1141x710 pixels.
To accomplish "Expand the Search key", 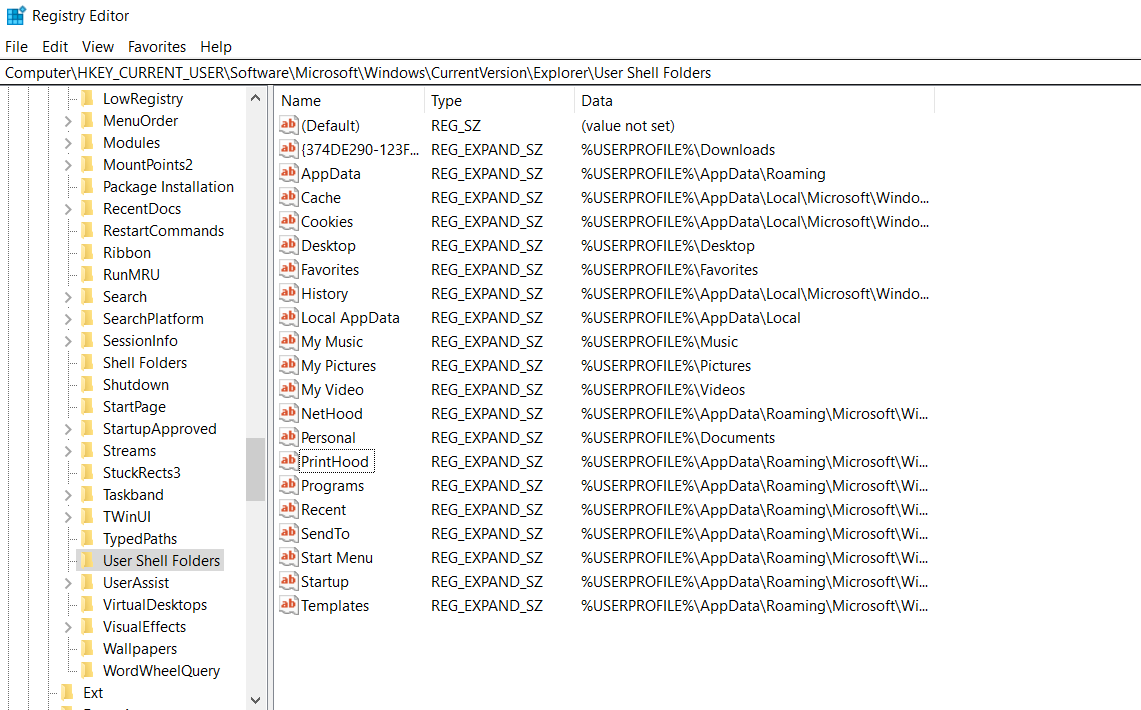I will point(68,297).
